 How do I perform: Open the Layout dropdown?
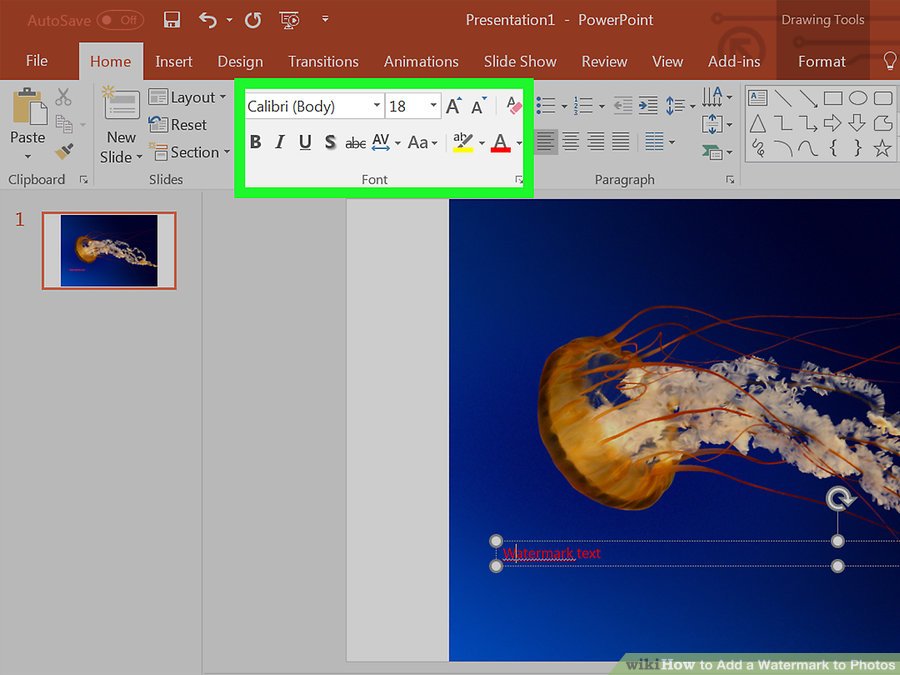pyautogui.click(x=188, y=97)
